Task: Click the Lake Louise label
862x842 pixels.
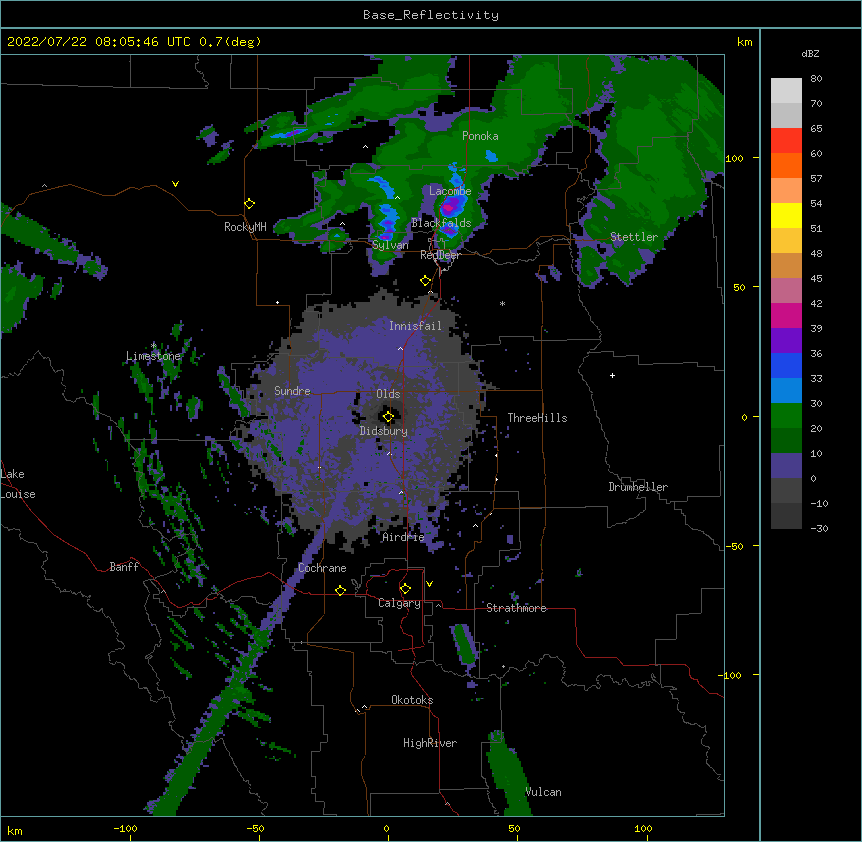Action: tap(18, 484)
